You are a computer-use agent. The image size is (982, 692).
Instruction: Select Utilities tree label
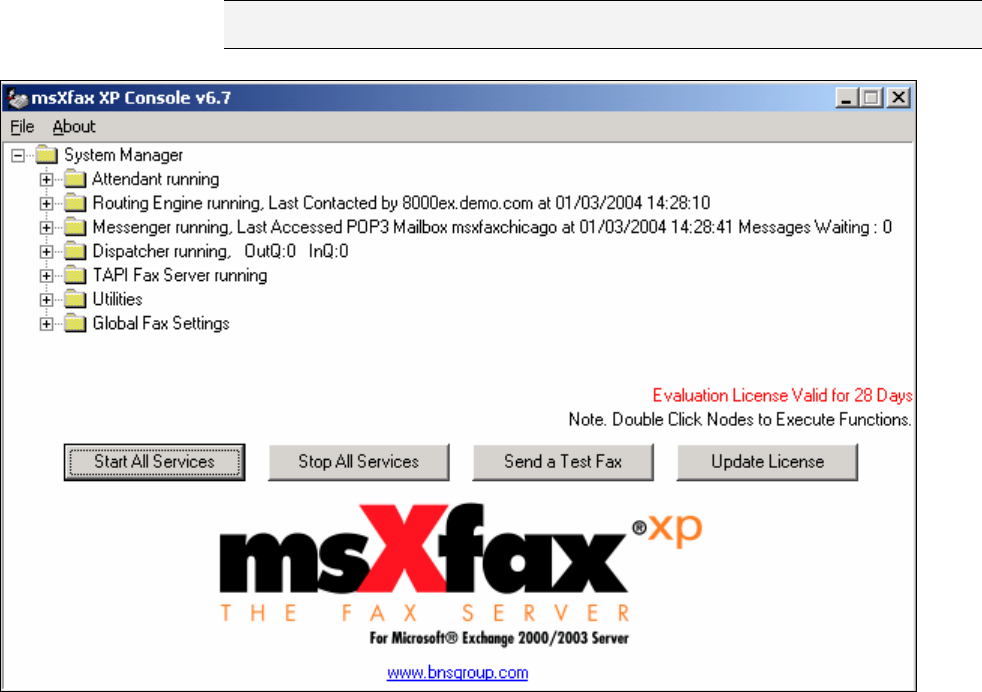(x=118, y=299)
